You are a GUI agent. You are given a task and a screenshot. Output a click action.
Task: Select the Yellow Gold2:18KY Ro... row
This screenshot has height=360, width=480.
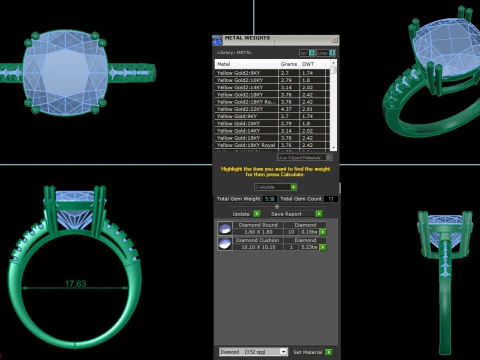[x=272, y=102]
